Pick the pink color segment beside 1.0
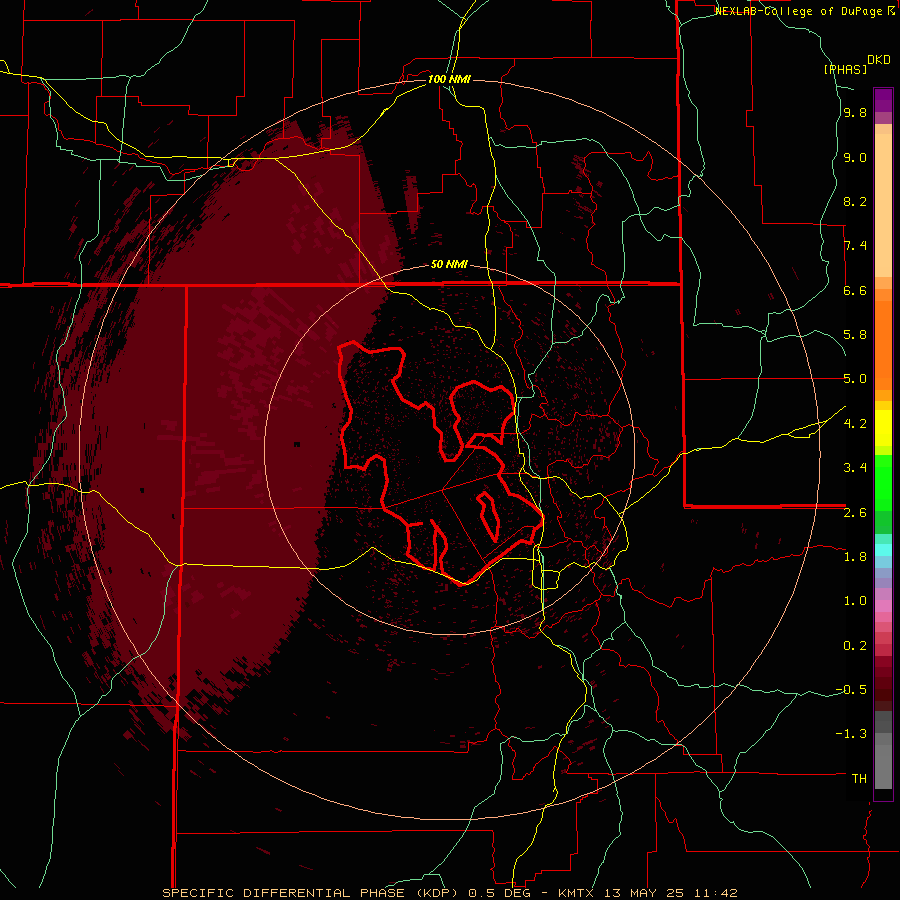This screenshot has width=900, height=900. [883, 606]
